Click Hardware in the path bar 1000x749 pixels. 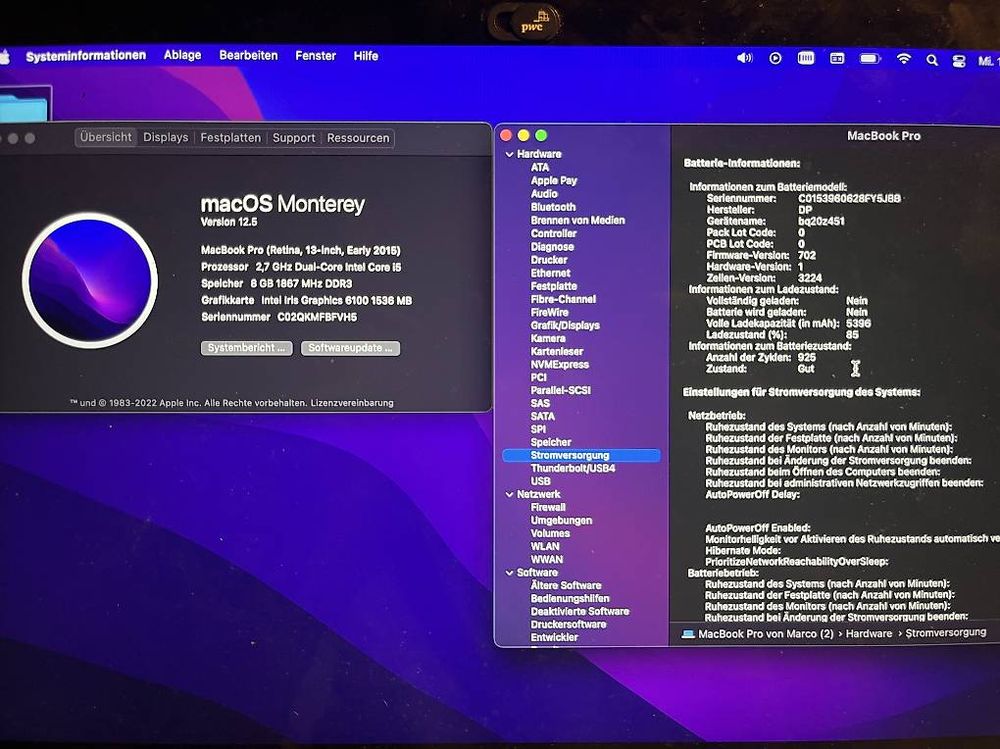(869, 634)
